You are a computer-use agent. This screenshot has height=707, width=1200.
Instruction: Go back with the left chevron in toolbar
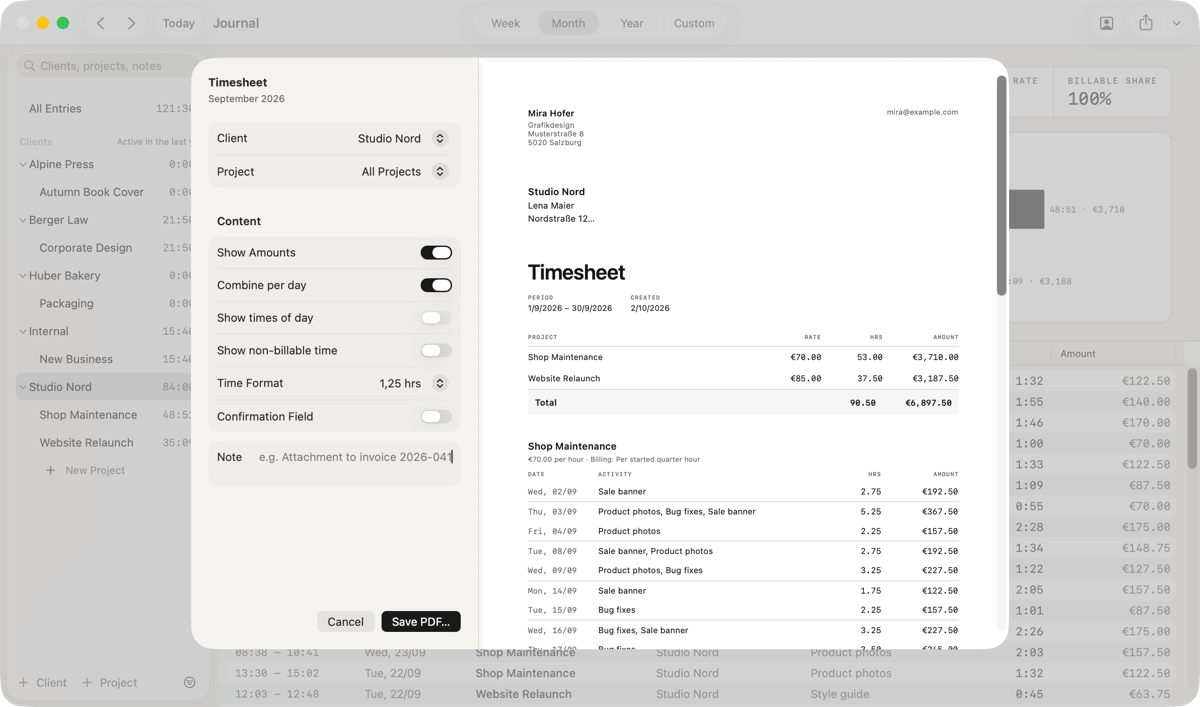(x=101, y=23)
